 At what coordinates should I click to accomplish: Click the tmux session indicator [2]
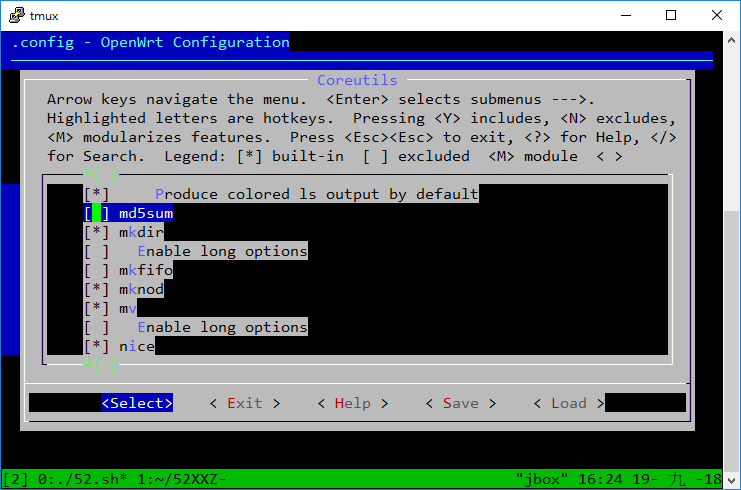16,479
